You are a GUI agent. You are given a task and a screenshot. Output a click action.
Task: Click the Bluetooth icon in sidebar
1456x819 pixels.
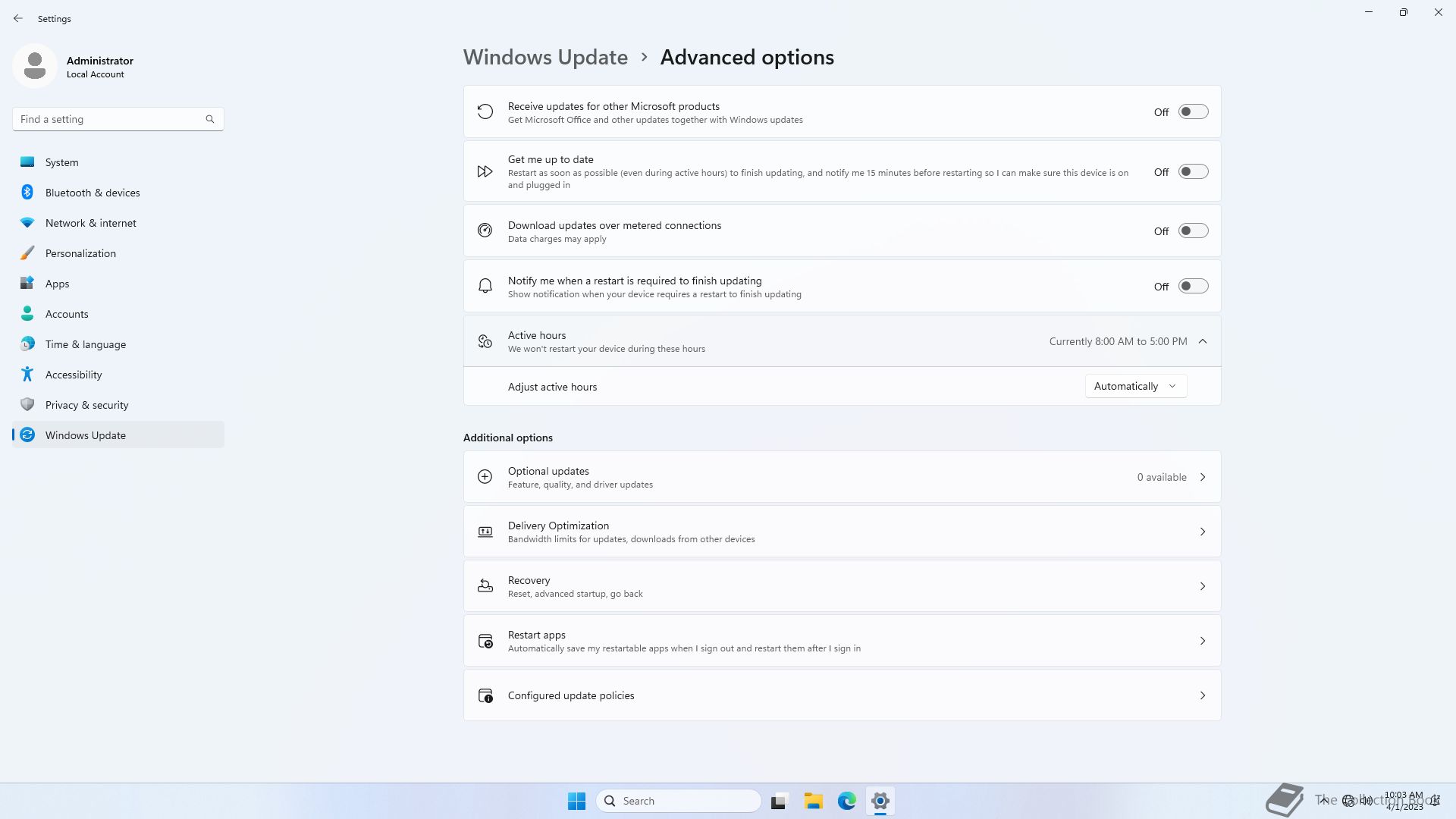[x=27, y=193]
